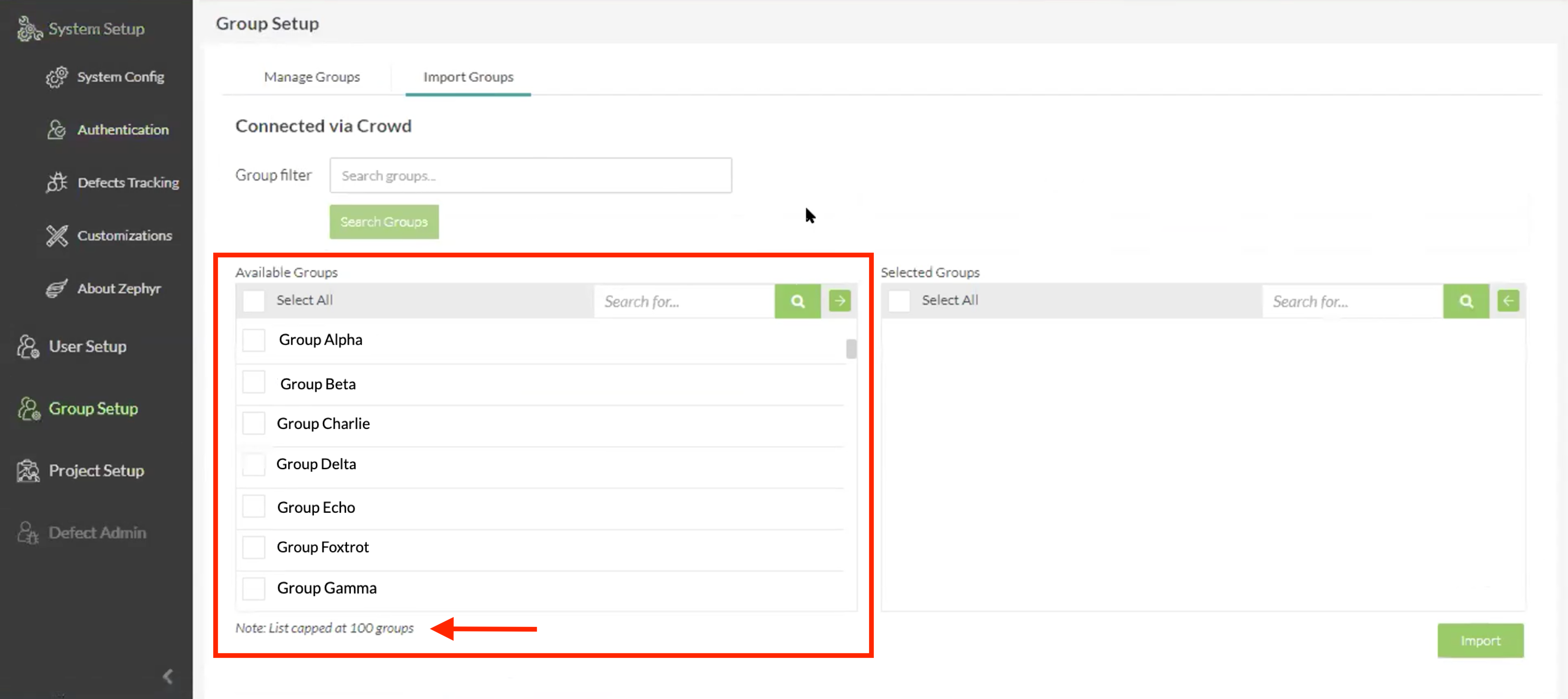Expand the System Setup section

[96, 29]
